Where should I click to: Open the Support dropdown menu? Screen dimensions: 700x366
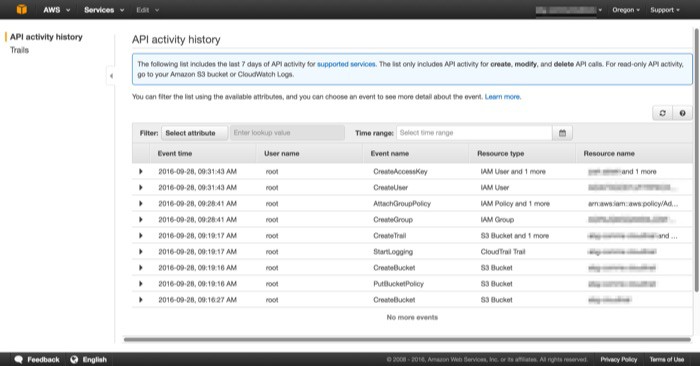665,10
